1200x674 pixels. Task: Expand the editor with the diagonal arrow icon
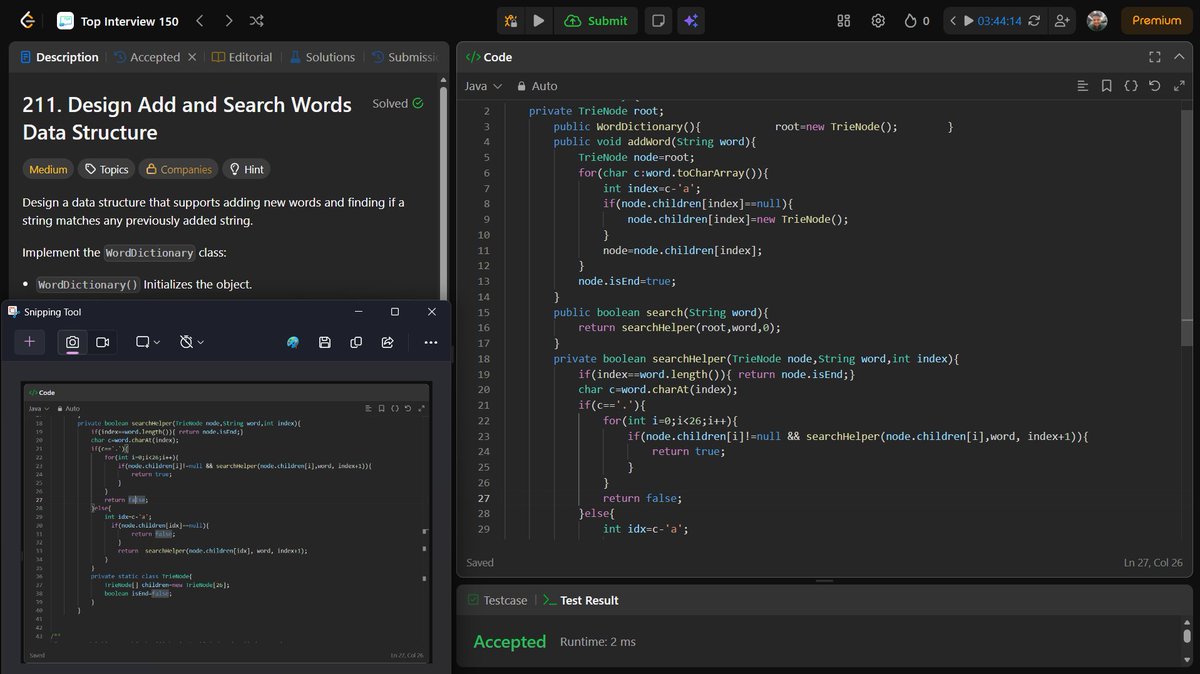coord(1178,86)
